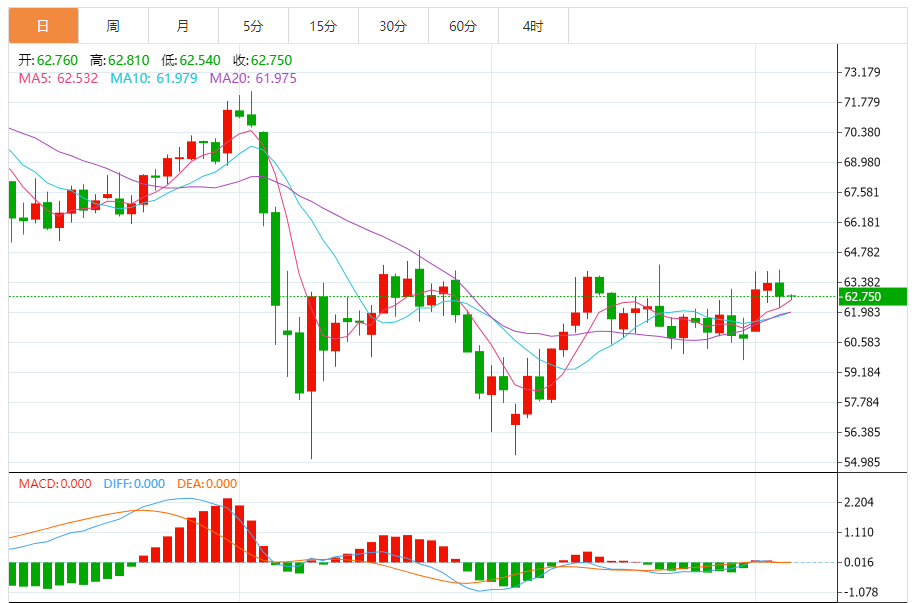Viewport: 916px width, 603px height.
Task: Click the MA20: 61.975 indicator label
Action: [x=253, y=78]
